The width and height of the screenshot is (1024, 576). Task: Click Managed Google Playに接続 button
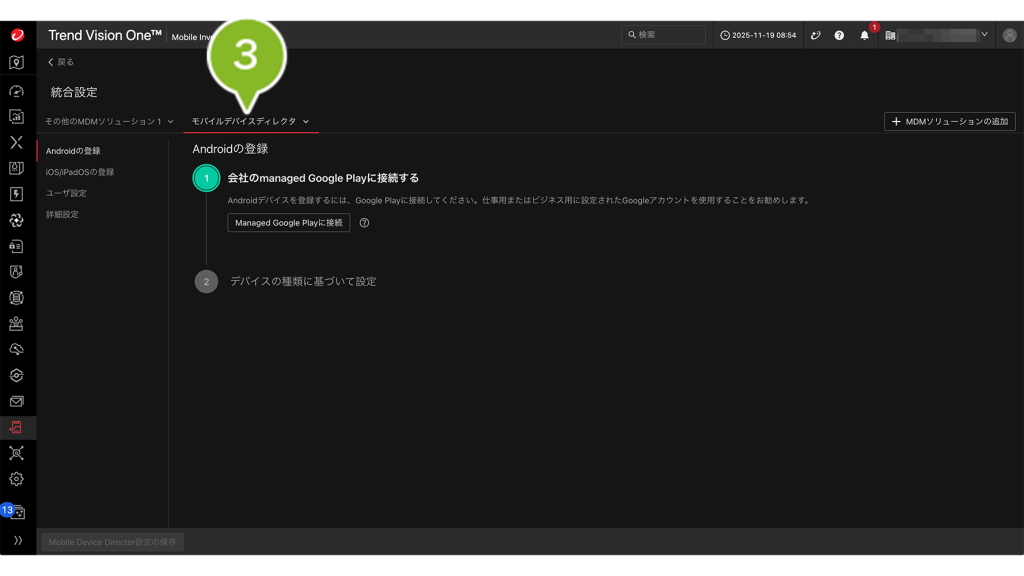288,223
